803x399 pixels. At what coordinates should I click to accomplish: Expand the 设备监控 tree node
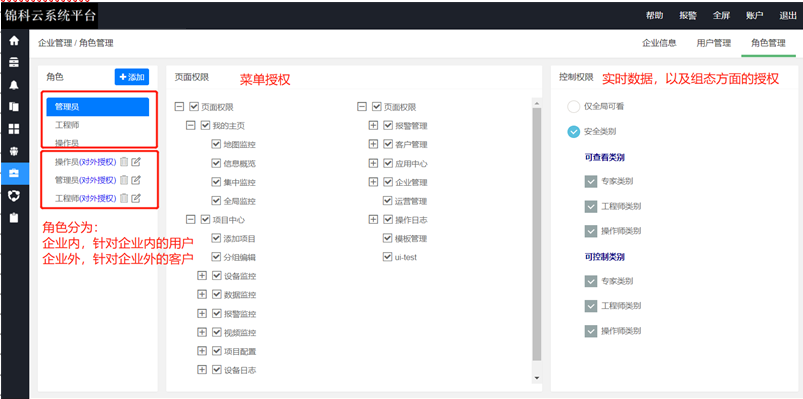pos(202,276)
